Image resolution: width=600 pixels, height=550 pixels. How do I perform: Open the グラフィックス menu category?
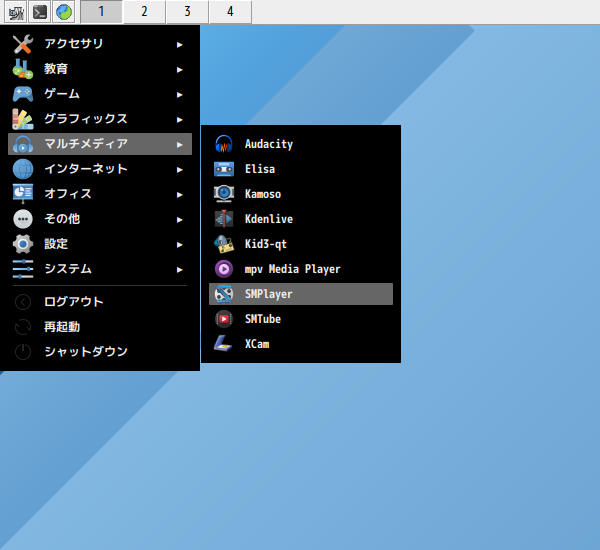click(100, 119)
